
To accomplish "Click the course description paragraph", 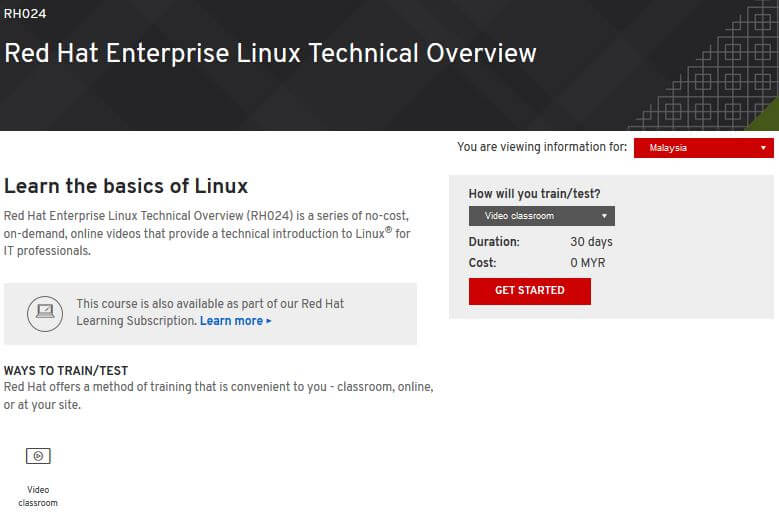I will point(207,233).
